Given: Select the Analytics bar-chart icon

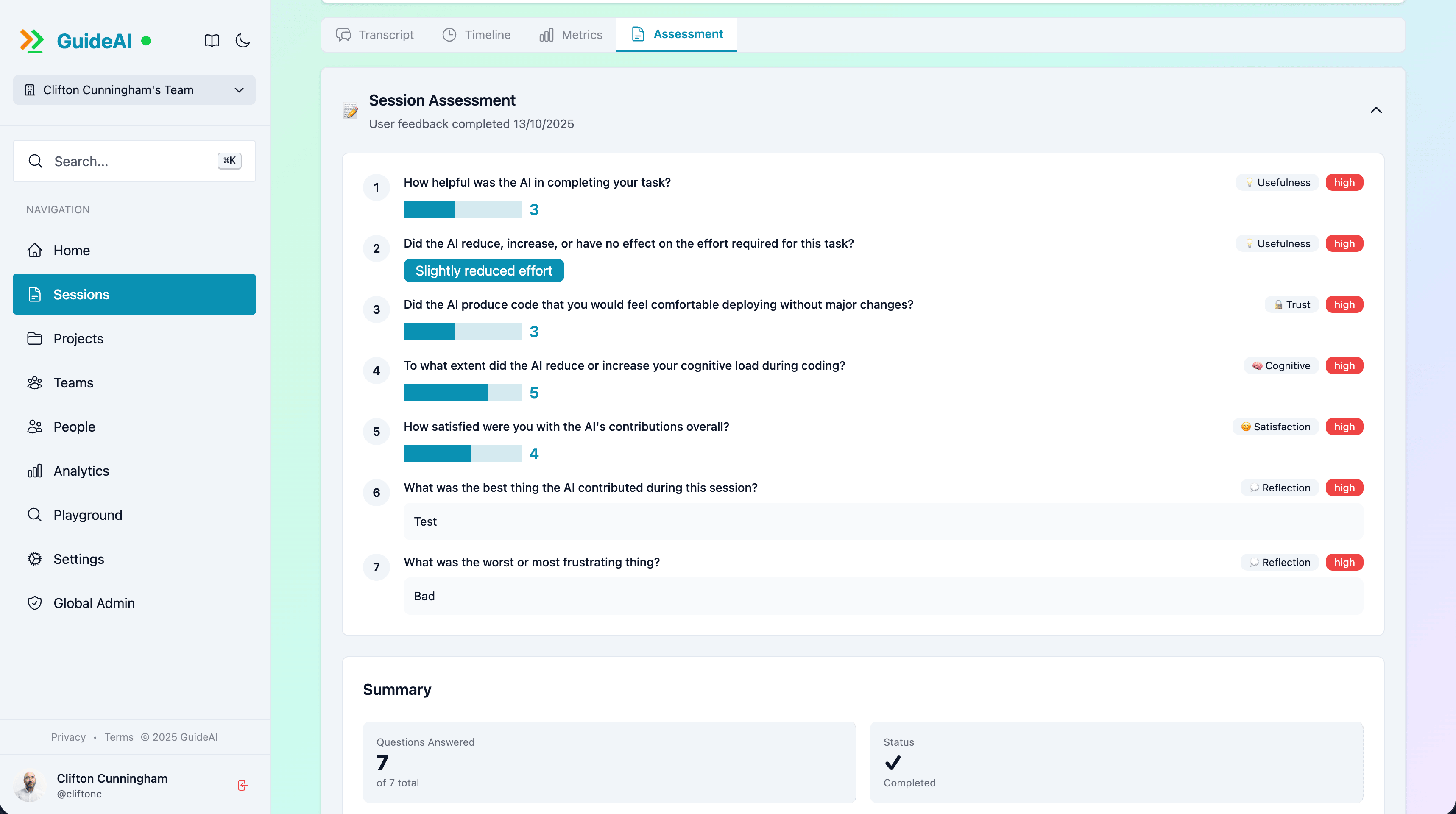Looking at the screenshot, I should [x=34, y=470].
